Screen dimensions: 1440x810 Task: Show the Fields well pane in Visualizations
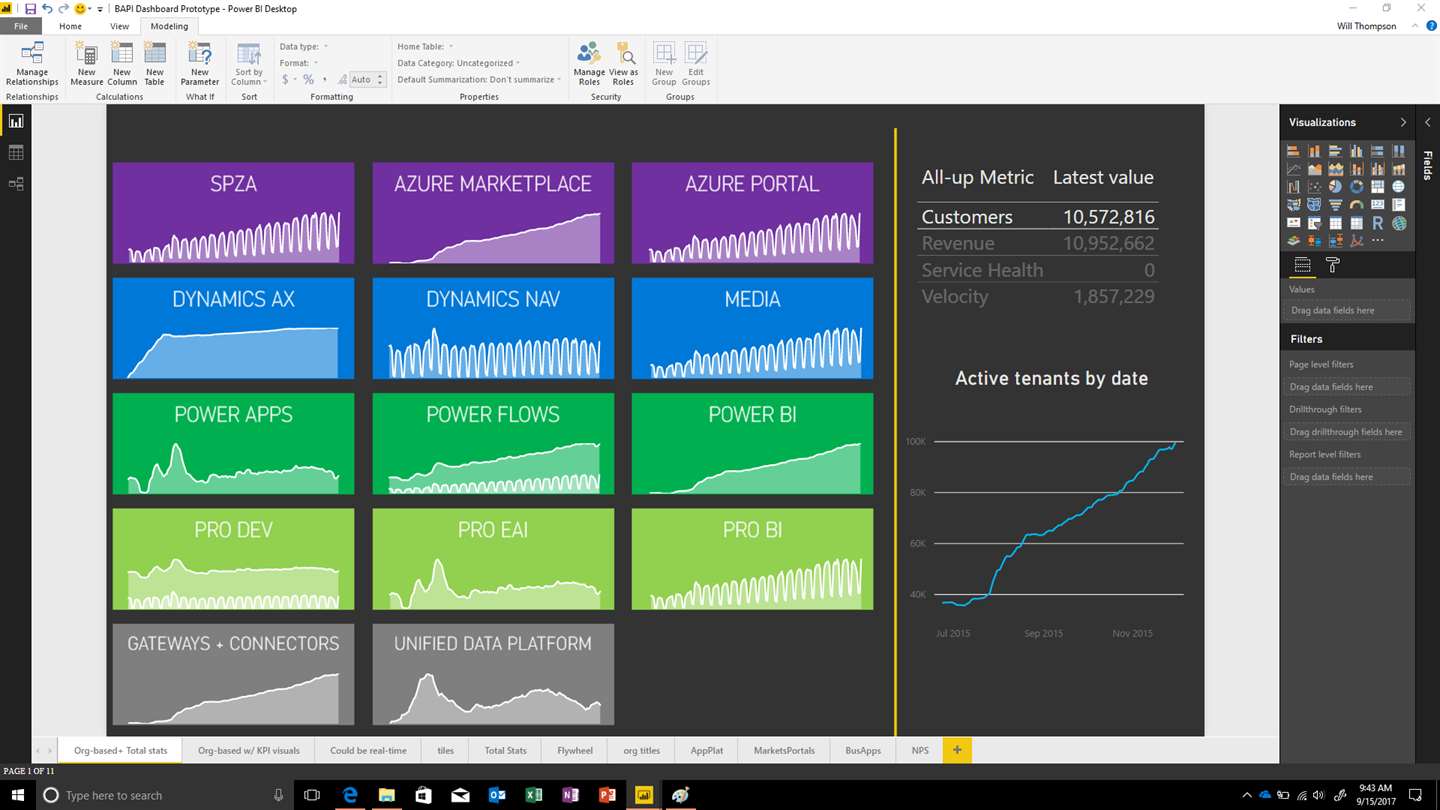[x=1302, y=265]
